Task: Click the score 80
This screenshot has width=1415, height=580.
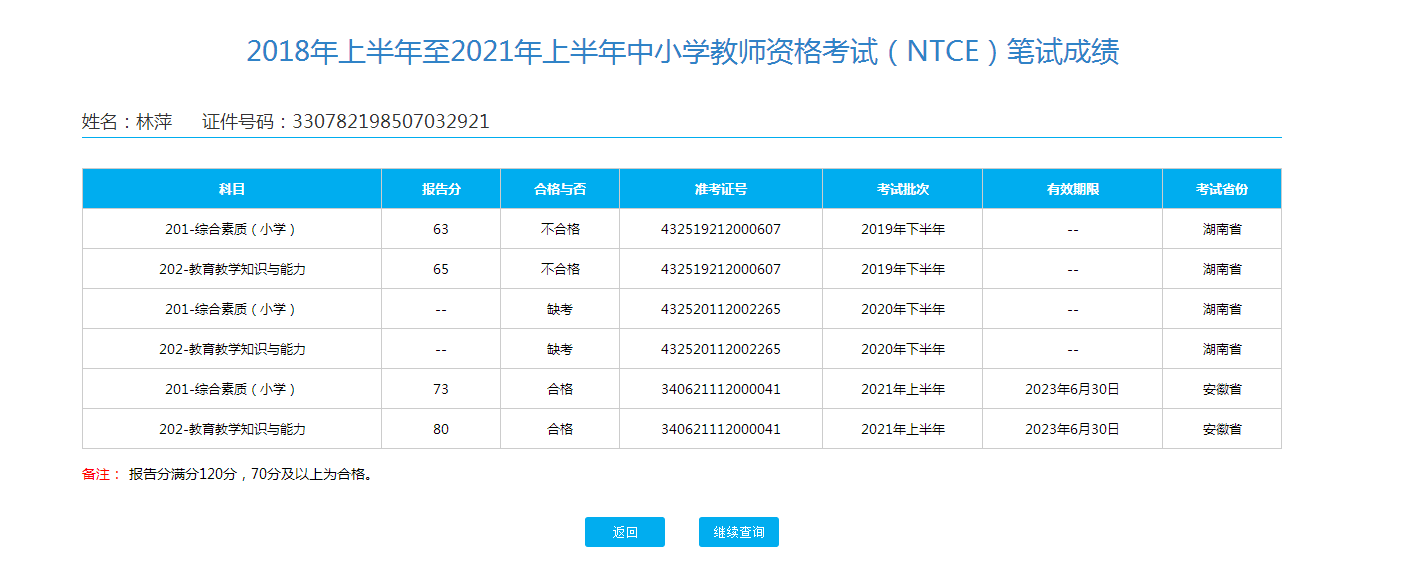Action: (x=441, y=429)
